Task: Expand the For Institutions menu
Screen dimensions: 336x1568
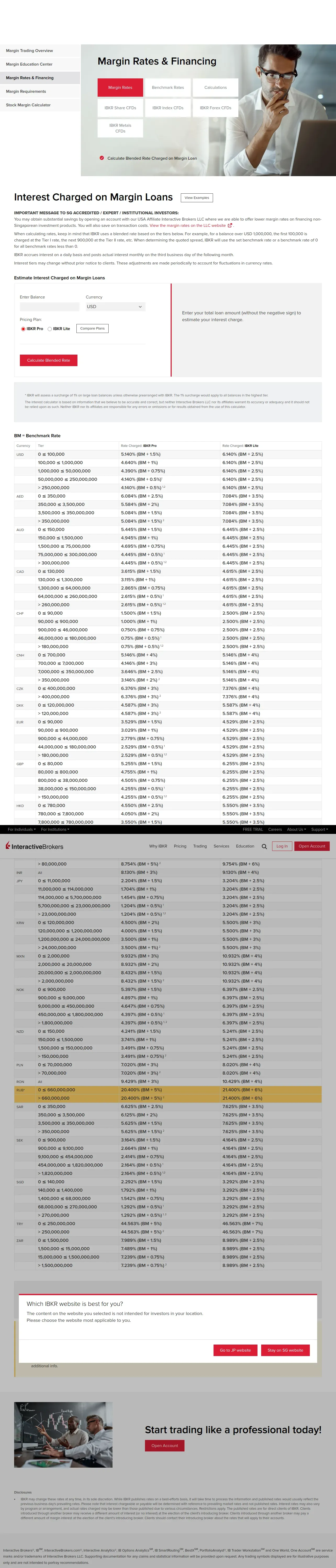Action: pos(55,829)
